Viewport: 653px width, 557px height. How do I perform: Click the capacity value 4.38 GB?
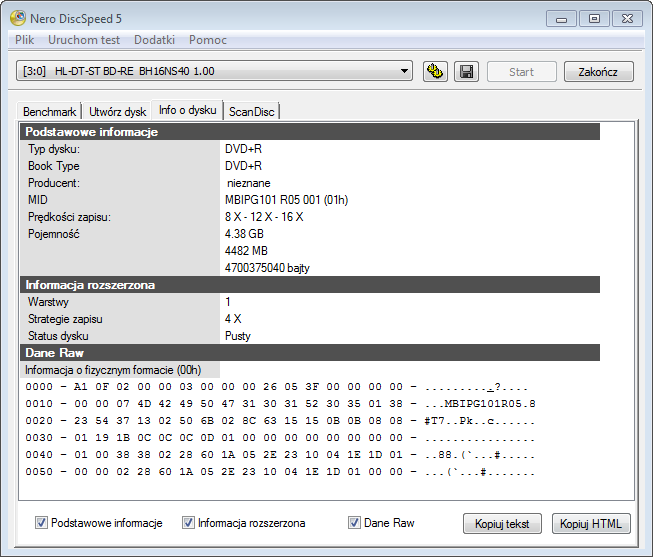pyautogui.click(x=244, y=234)
